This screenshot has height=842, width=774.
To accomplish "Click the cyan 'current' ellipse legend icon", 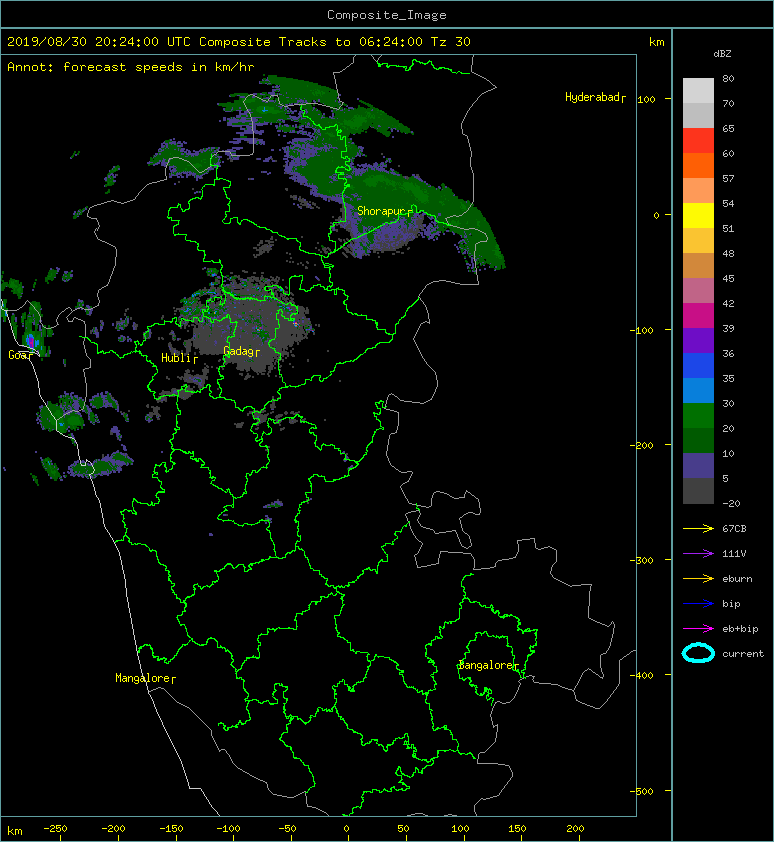I will point(698,653).
